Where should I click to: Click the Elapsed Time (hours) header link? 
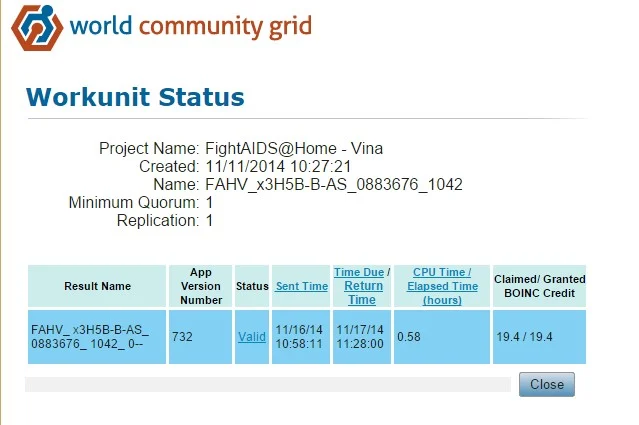tap(442, 293)
